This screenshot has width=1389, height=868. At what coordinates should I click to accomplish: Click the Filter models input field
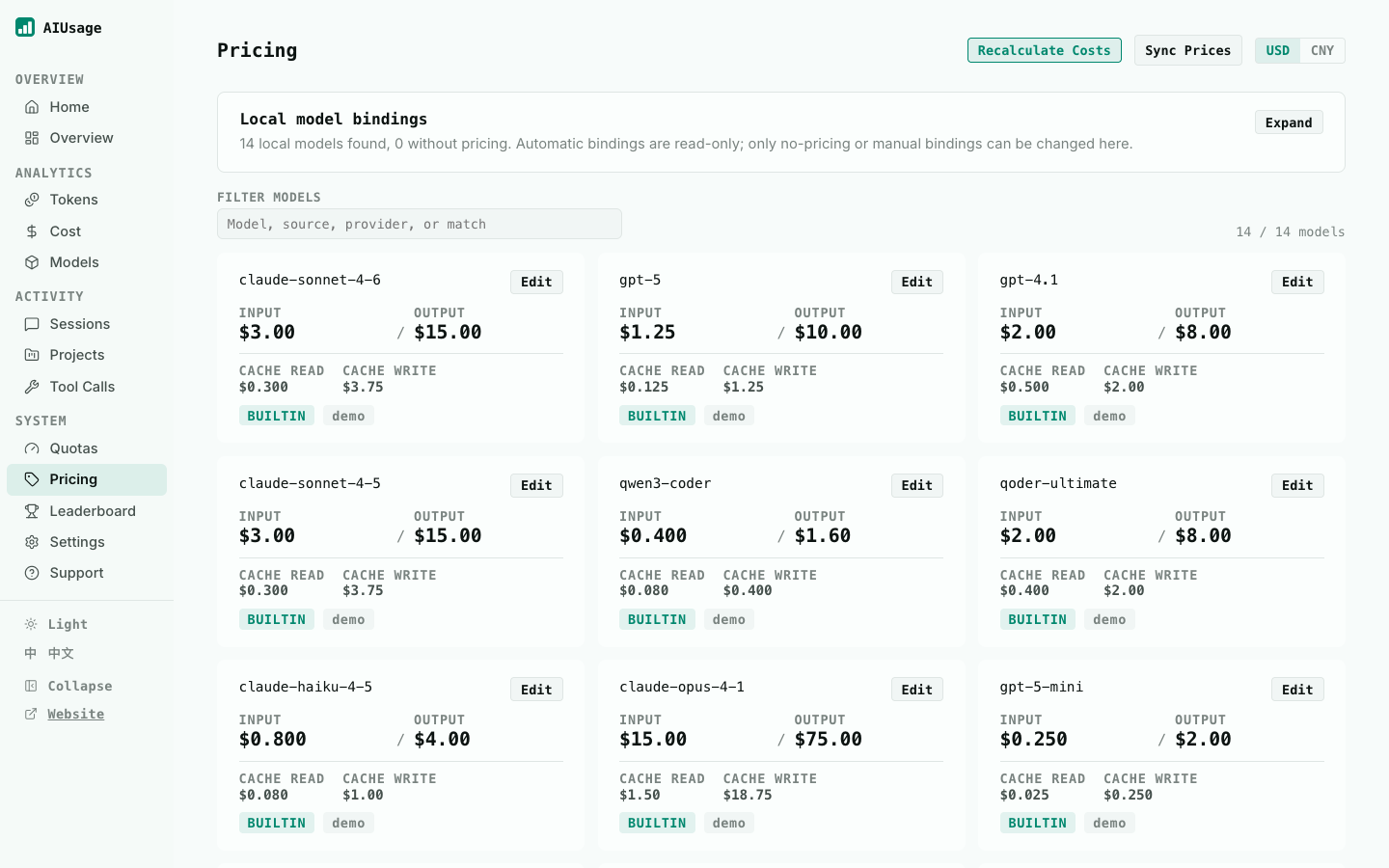click(x=420, y=224)
